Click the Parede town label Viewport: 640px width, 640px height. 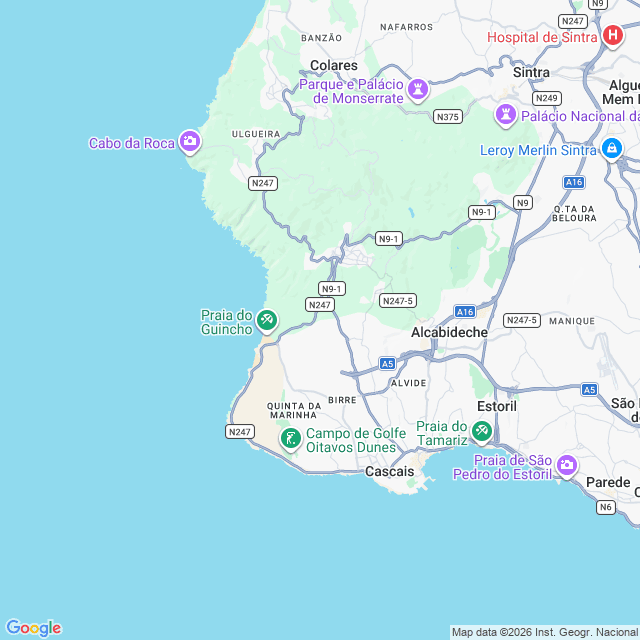[608, 482]
